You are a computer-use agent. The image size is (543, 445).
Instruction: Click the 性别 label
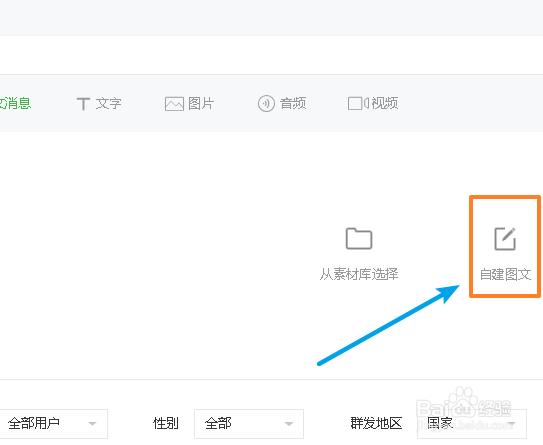click(x=166, y=423)
